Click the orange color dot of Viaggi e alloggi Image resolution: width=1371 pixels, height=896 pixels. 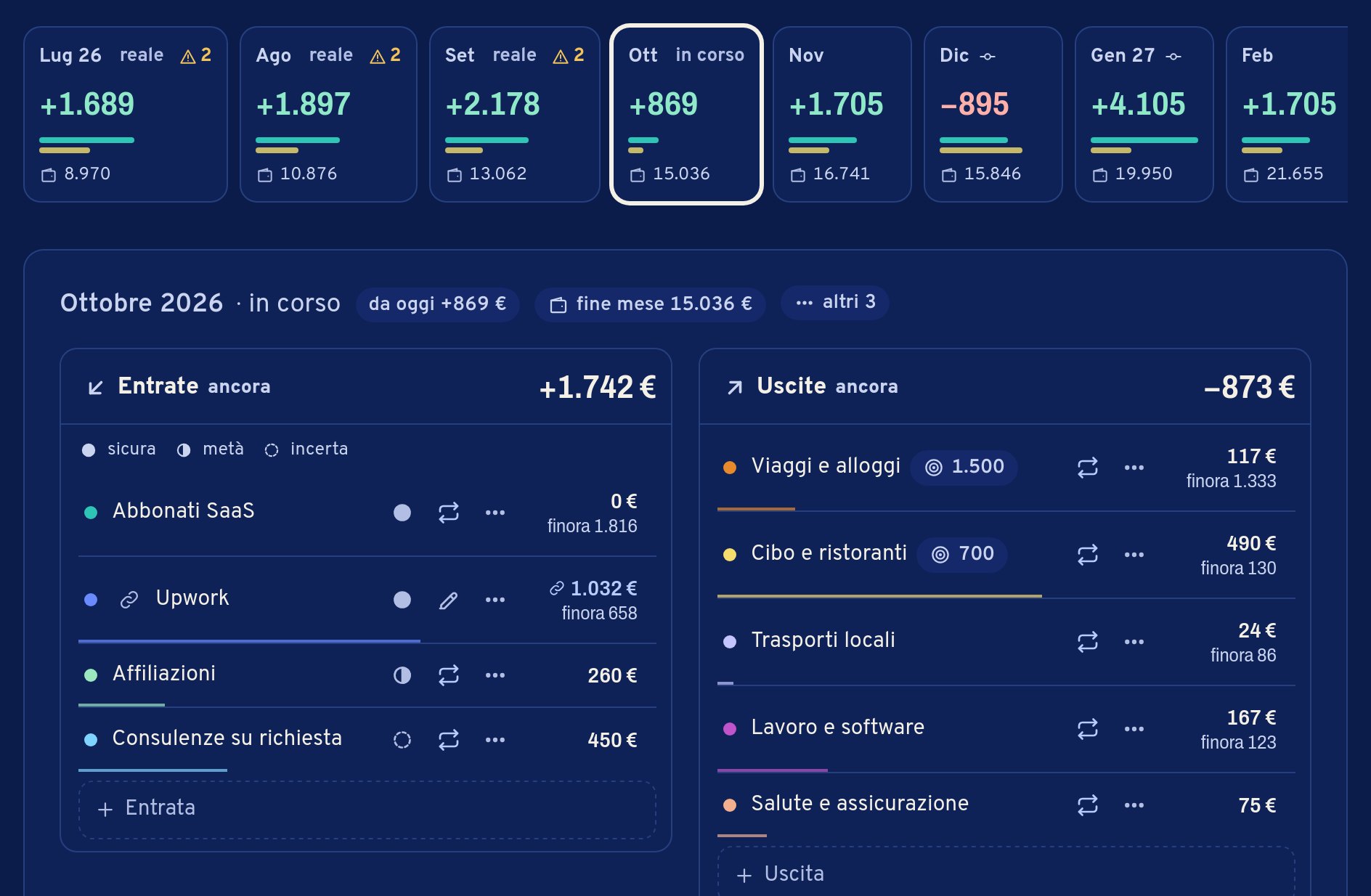pyautogui.click(x=730, y=468)
